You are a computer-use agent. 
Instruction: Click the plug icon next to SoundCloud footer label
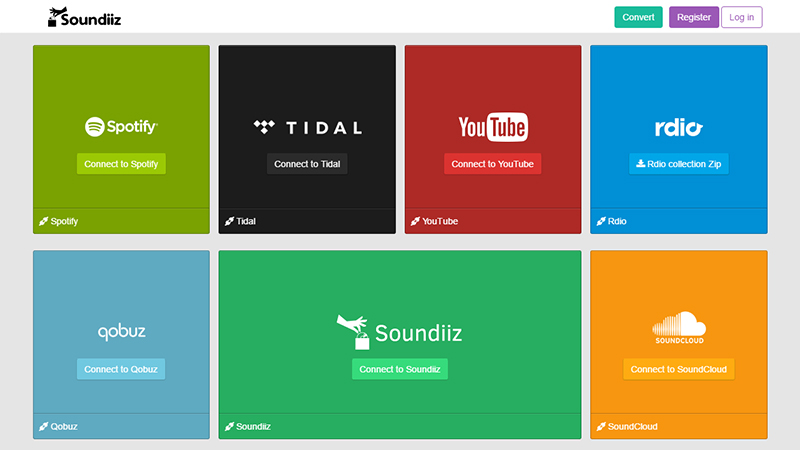[601, 426]
